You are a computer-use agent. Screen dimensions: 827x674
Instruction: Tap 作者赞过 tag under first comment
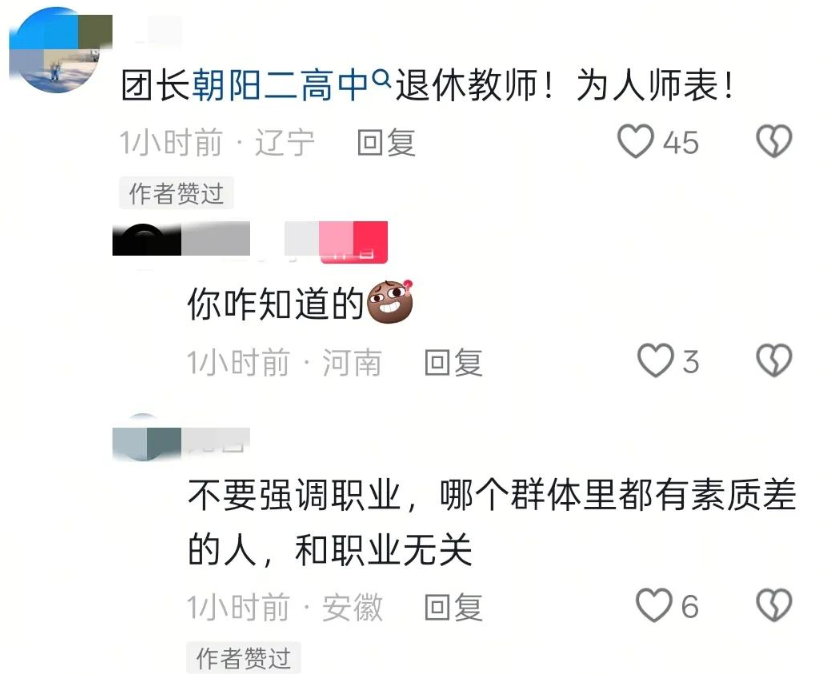click(176, 193)
